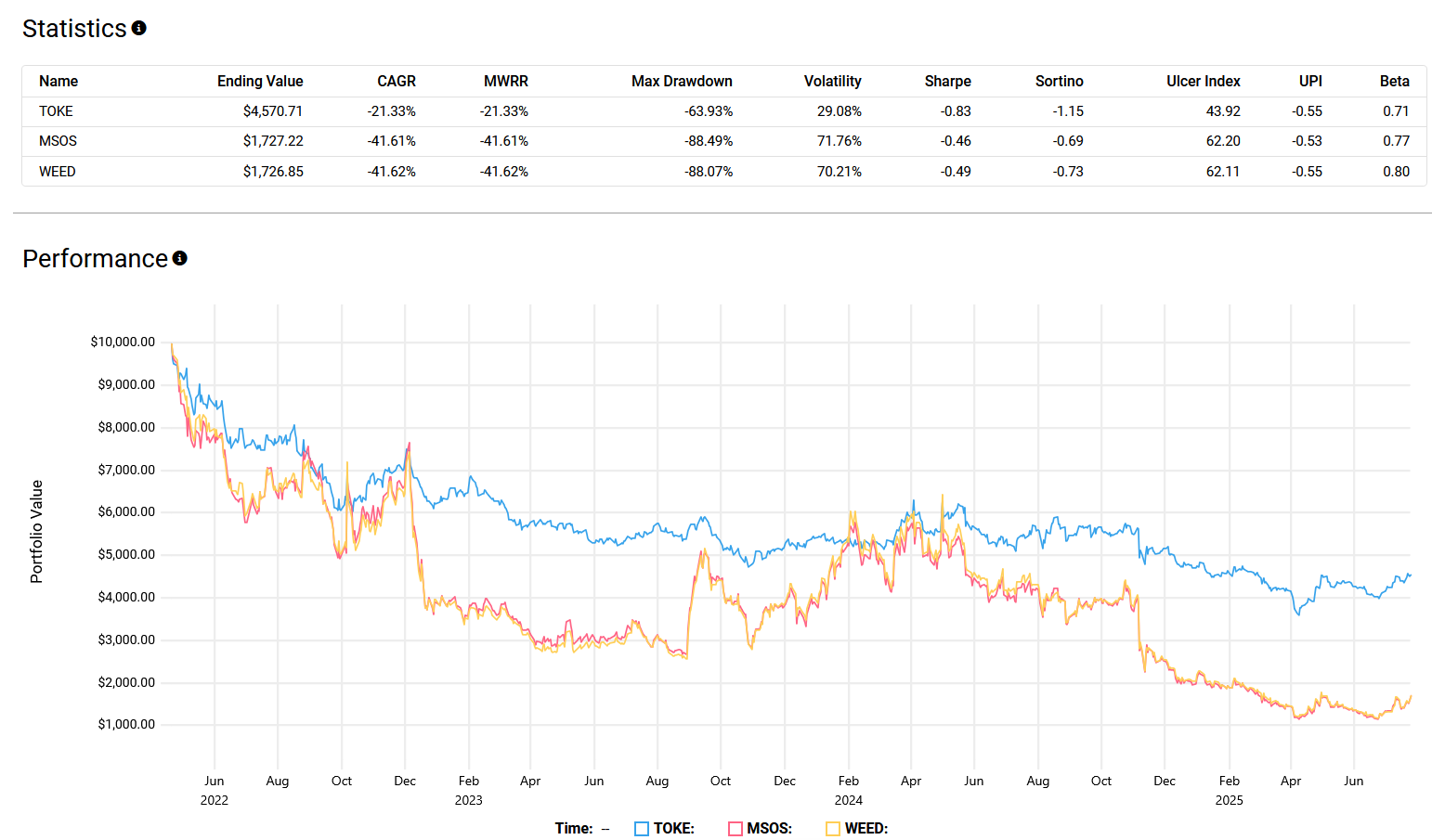Click the info icon beside Statistics heading
The image size is (1432, 840).
click(x=138, y=28)
